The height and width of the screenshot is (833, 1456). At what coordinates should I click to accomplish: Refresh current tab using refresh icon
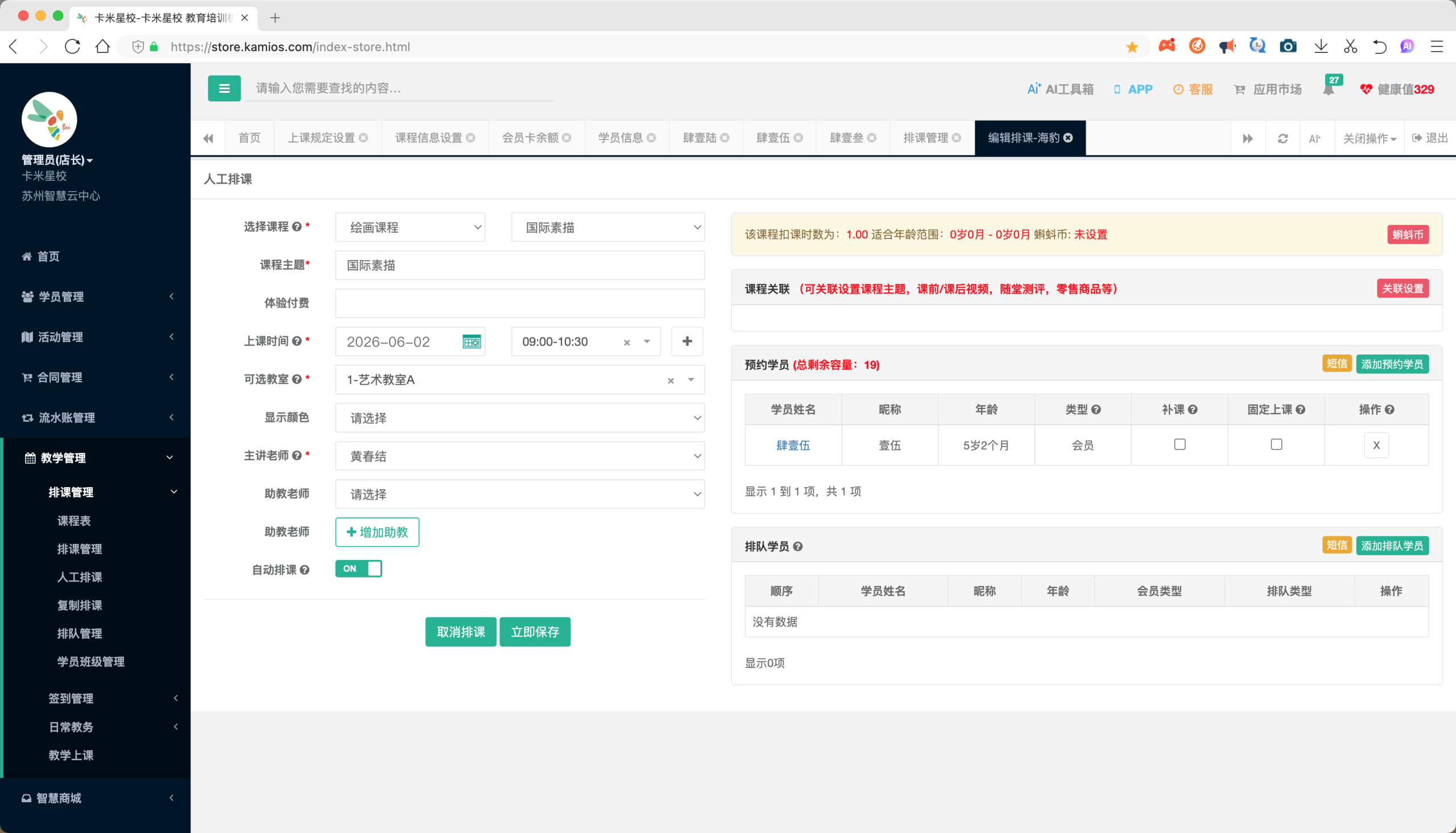pyautogui.click(x=1283, y=138)
